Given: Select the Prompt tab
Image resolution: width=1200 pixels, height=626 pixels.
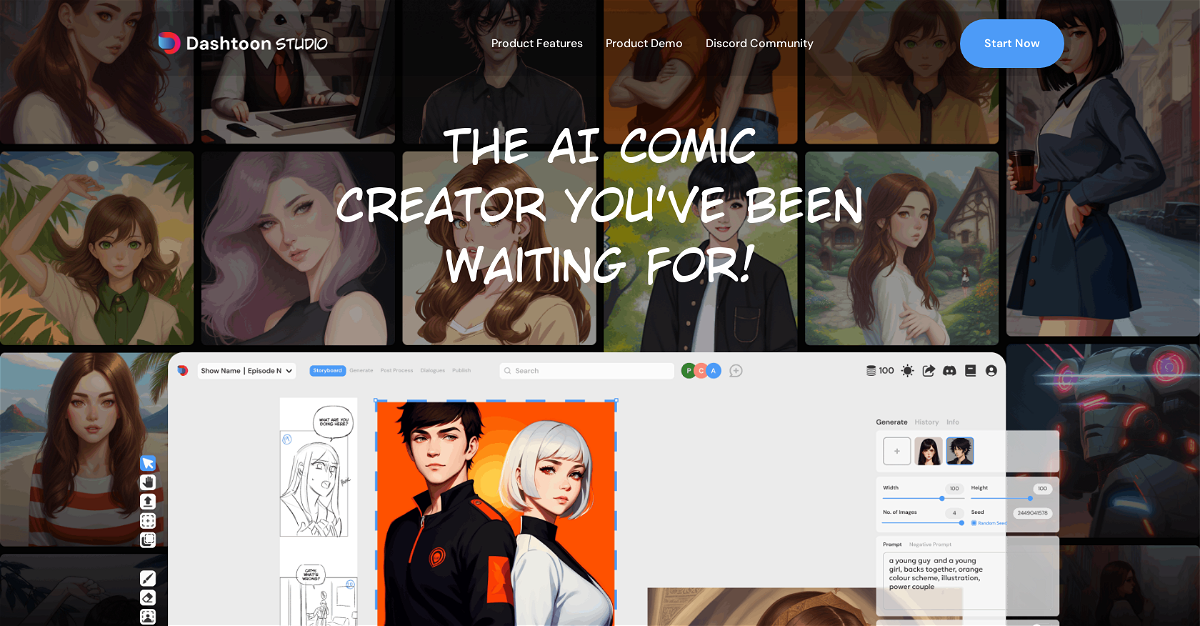Looking at the screenshot, I should (x=892, y=544).
